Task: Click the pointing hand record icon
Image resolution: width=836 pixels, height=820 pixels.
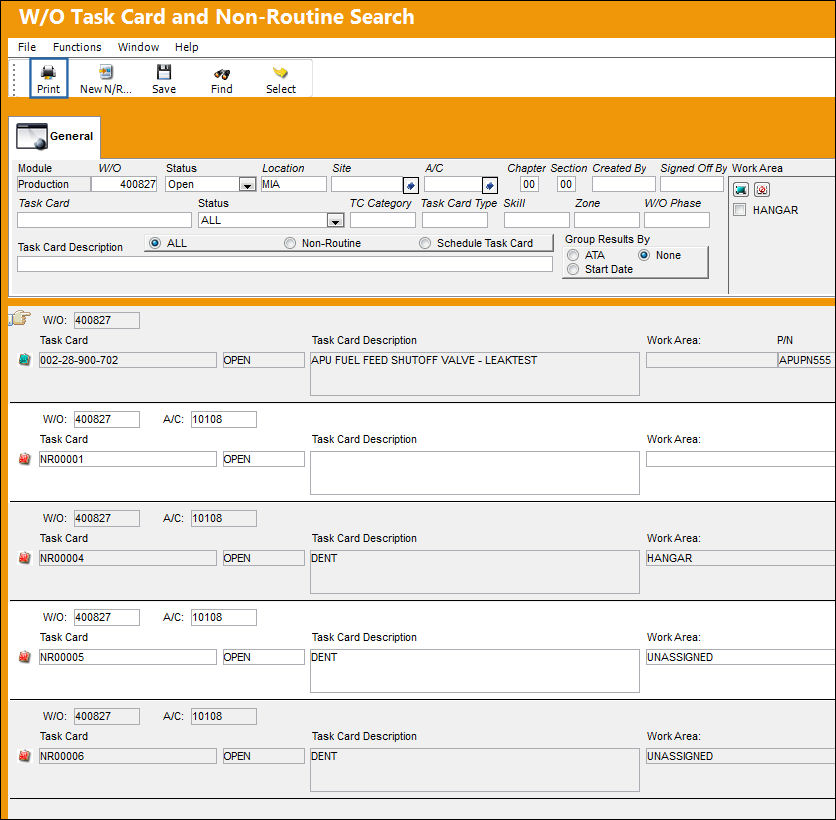Action: click(20, 318)
